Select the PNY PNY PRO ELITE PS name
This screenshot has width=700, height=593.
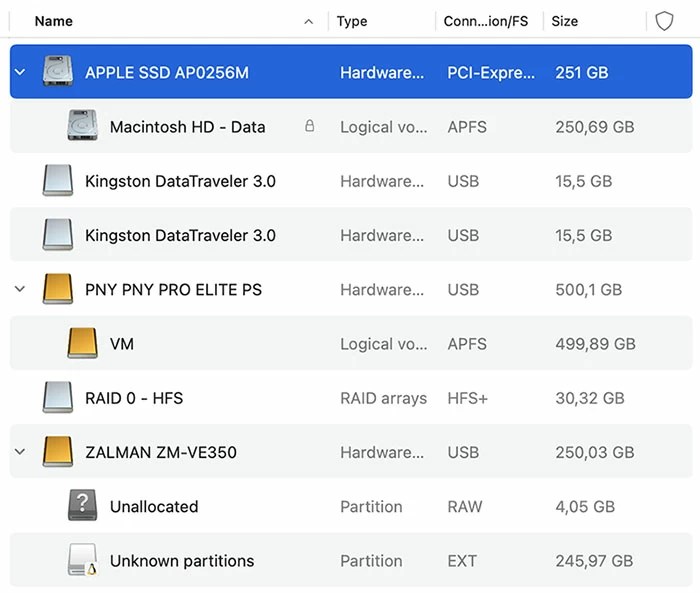pos(173,289)
